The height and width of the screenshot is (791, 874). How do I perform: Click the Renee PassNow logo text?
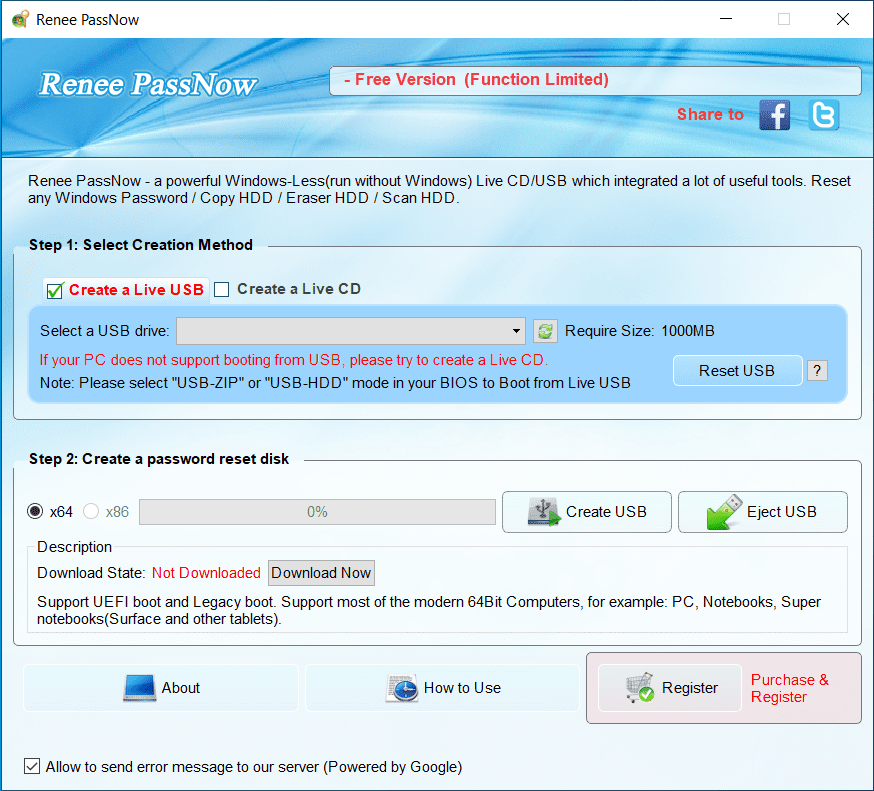coord(148,85)
